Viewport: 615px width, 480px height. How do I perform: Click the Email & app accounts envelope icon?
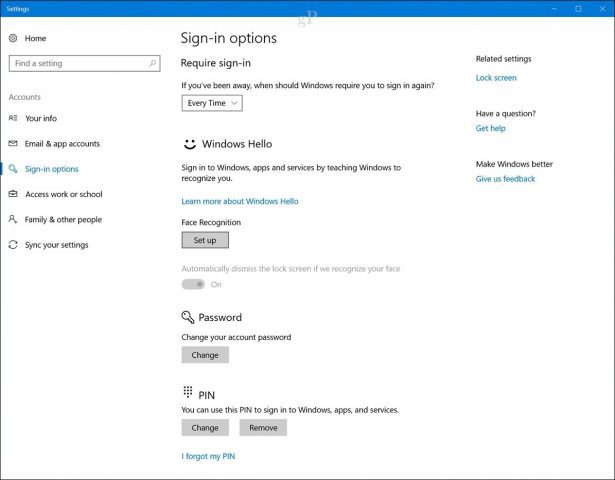13,144
